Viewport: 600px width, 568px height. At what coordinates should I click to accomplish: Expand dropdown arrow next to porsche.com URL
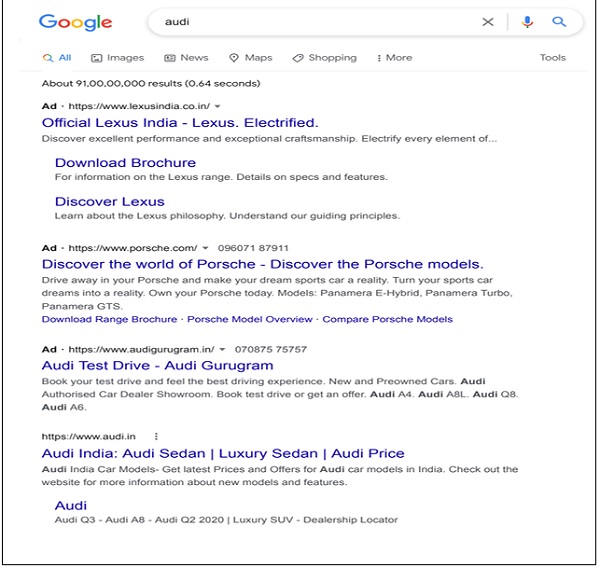pos(205,248)
